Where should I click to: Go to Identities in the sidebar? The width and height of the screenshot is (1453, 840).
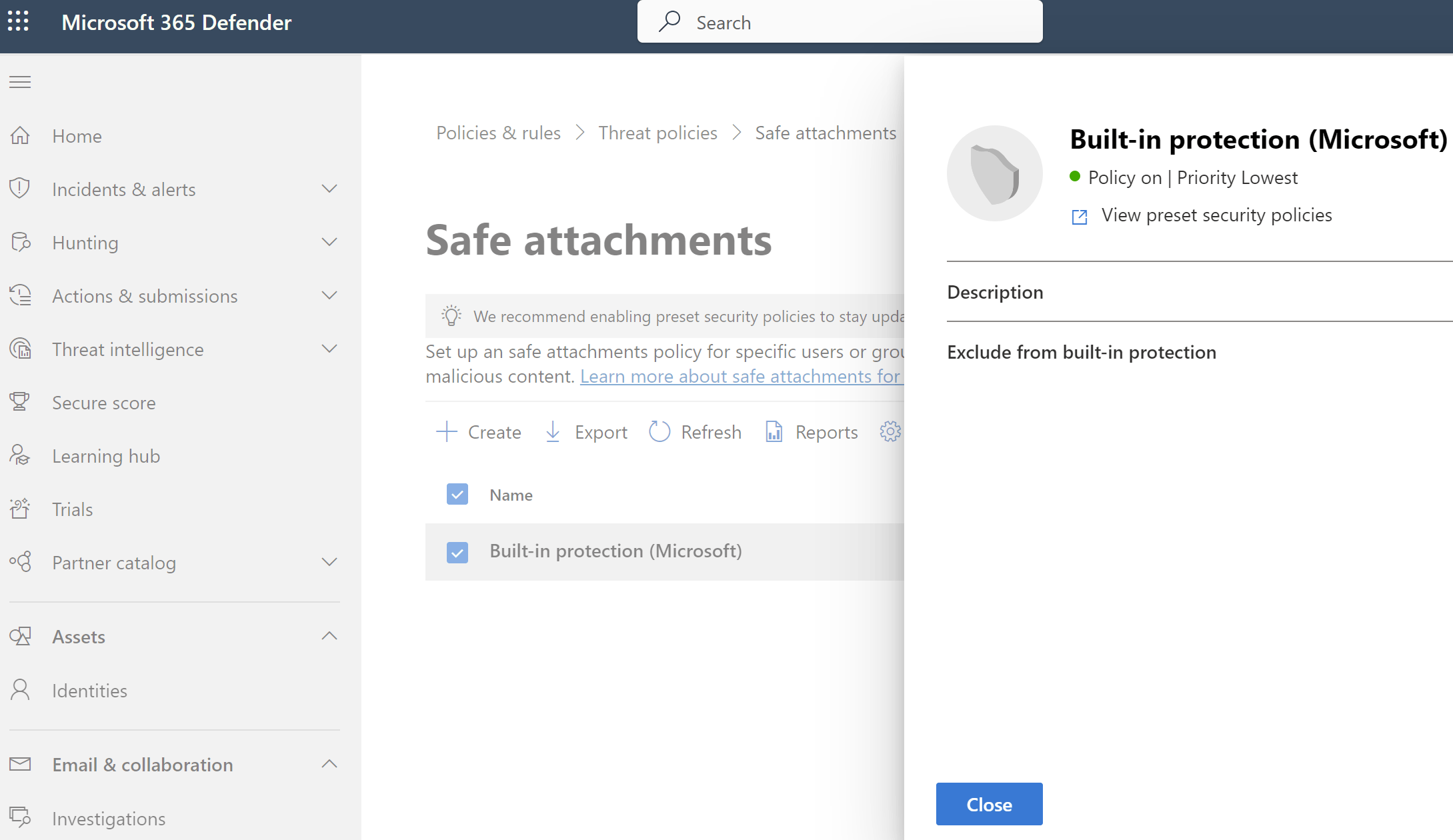pyautogui.click(x=89, y=691)
